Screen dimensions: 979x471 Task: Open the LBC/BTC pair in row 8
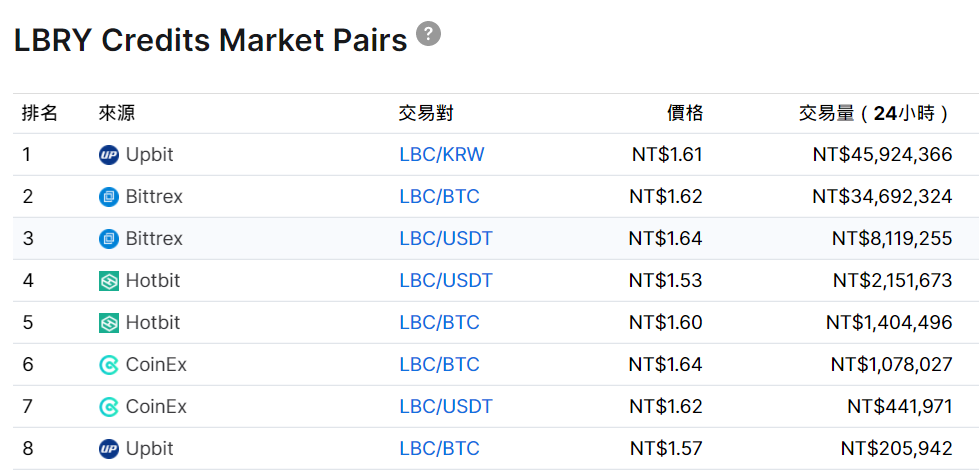tap(439, 449)
